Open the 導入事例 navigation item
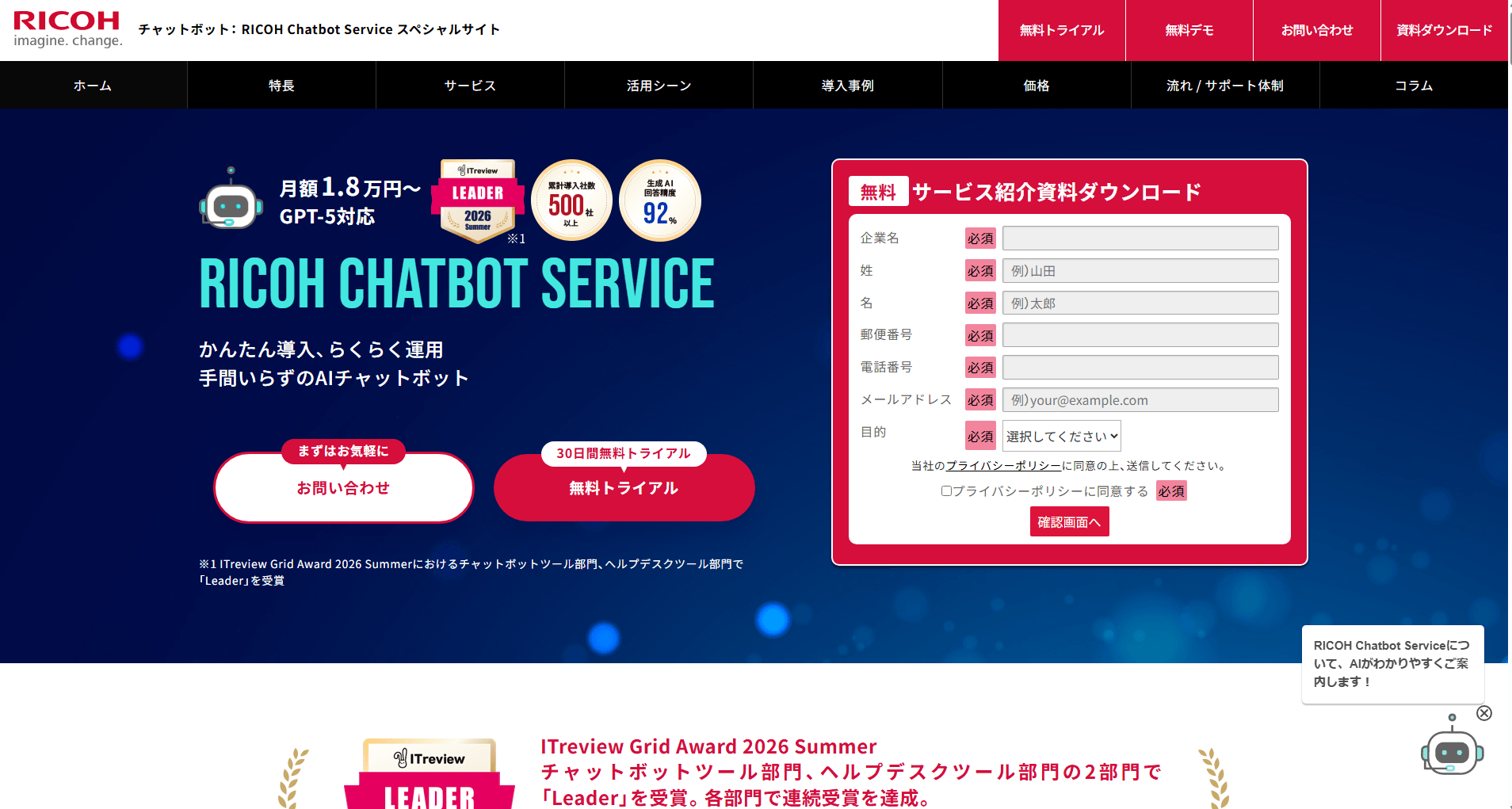1512x809 pixels. (848, 85)
